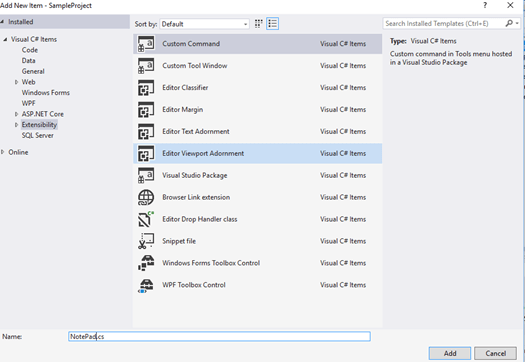Click the Windows Forms Toolbox Control icon
This screenshot has width=525, height=362.
pos(146,263)
